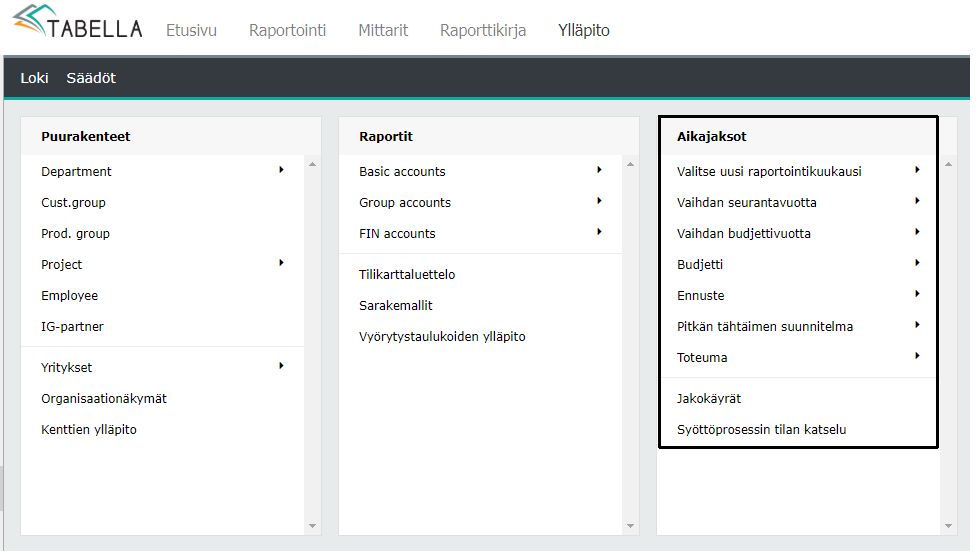Expand the Project submenu arrow
The width and height of the screenshot is (978, 555).
282,263
